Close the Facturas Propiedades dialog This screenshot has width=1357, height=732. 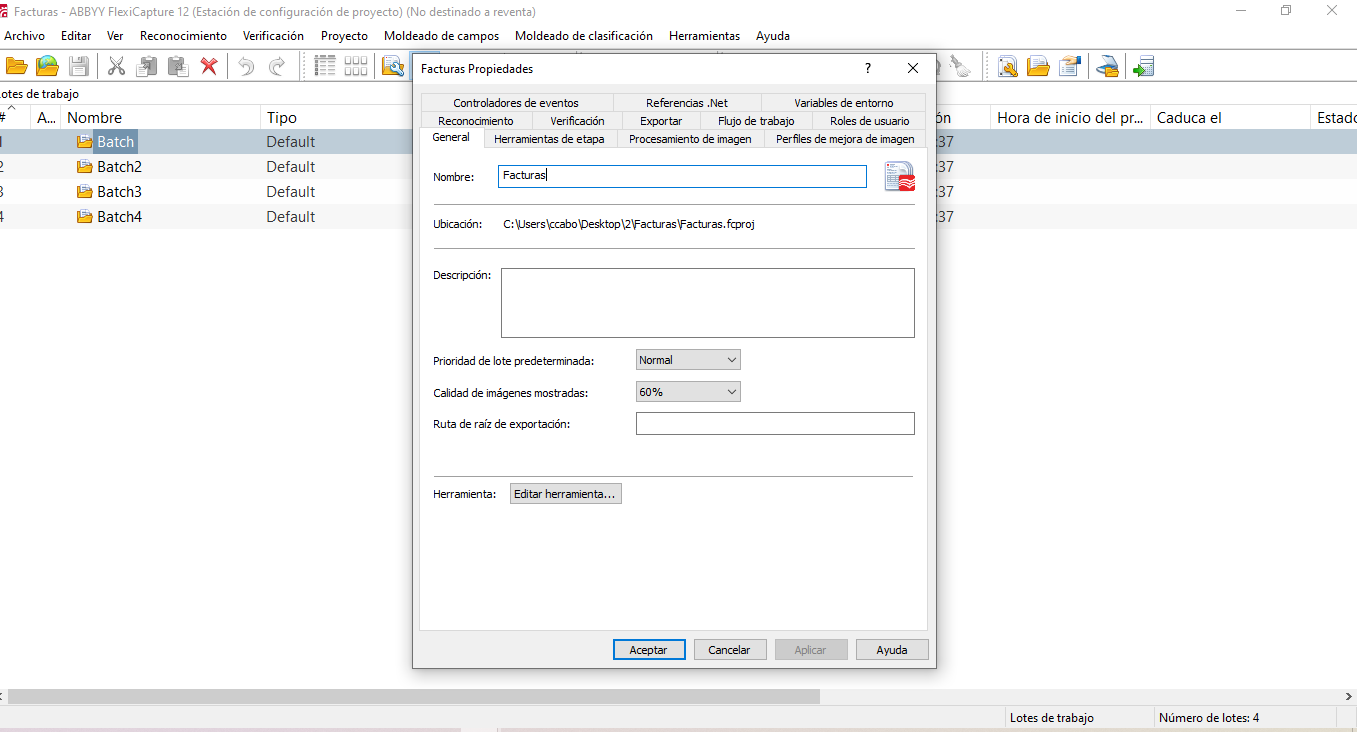click(912, 69)
